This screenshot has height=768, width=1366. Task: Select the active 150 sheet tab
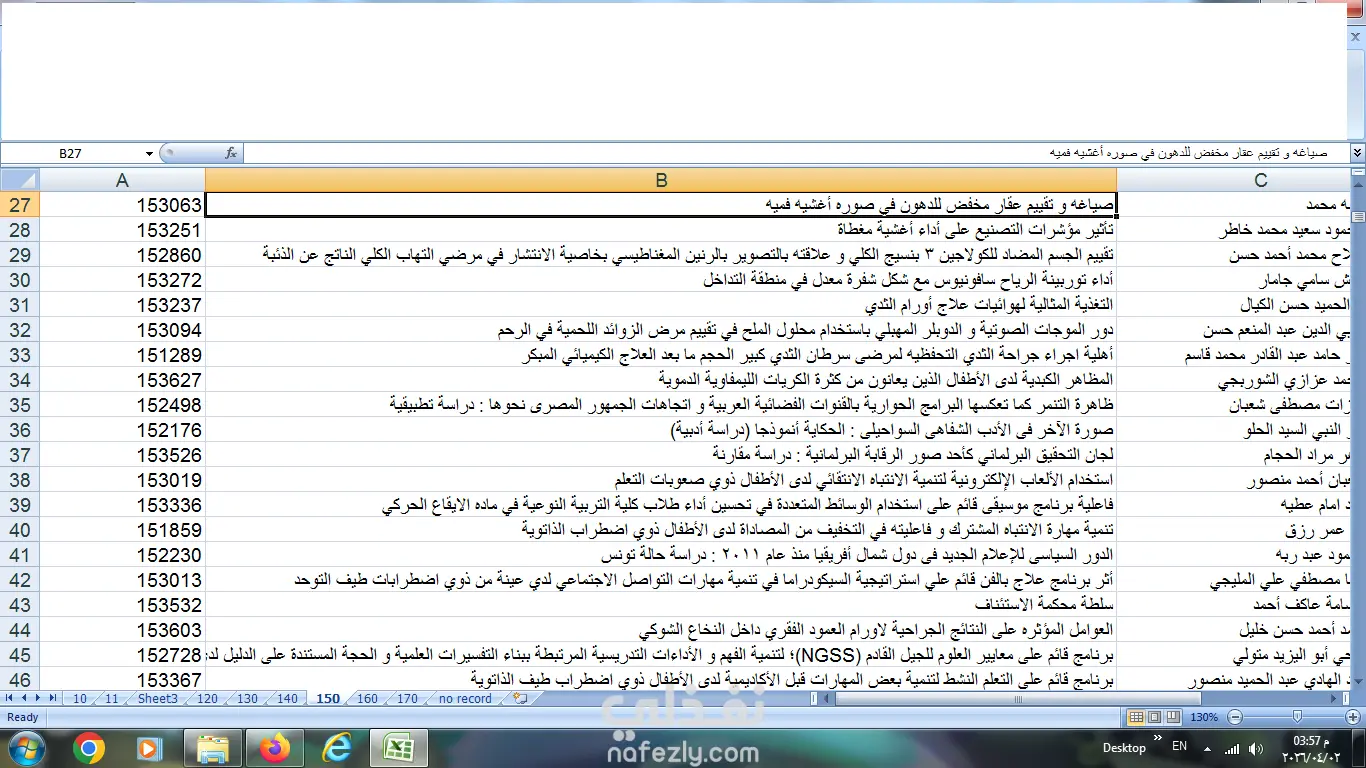click(x=327, y=699)
